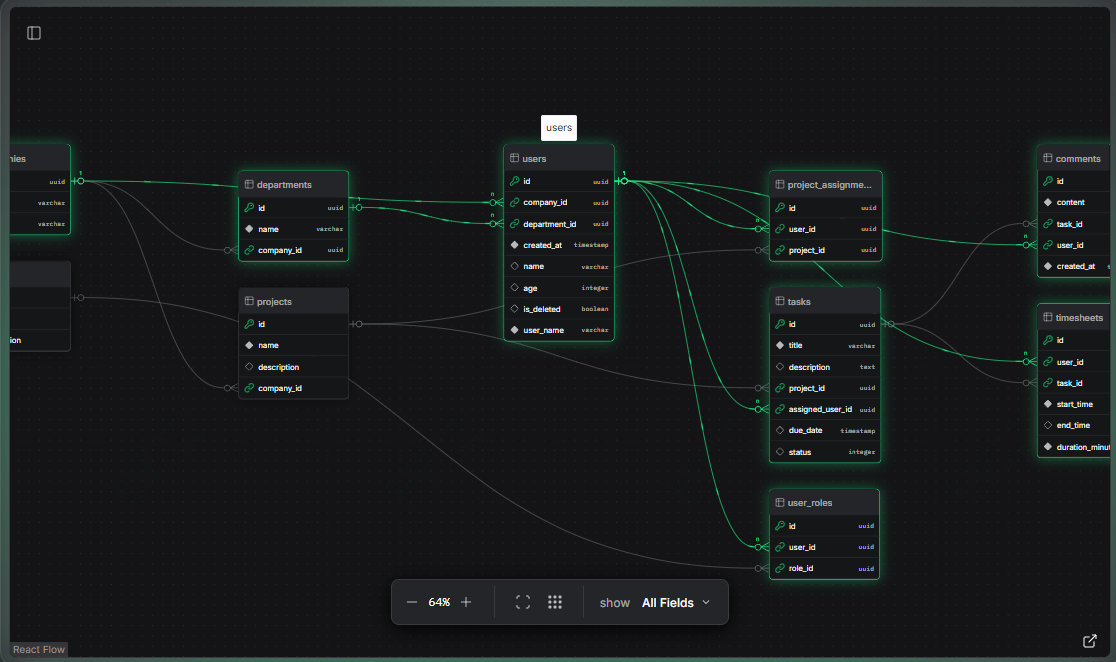The width and height of the screenshot is (1116, 662).
Task: Click the 64% zoom level display
Action: [439, 602]
